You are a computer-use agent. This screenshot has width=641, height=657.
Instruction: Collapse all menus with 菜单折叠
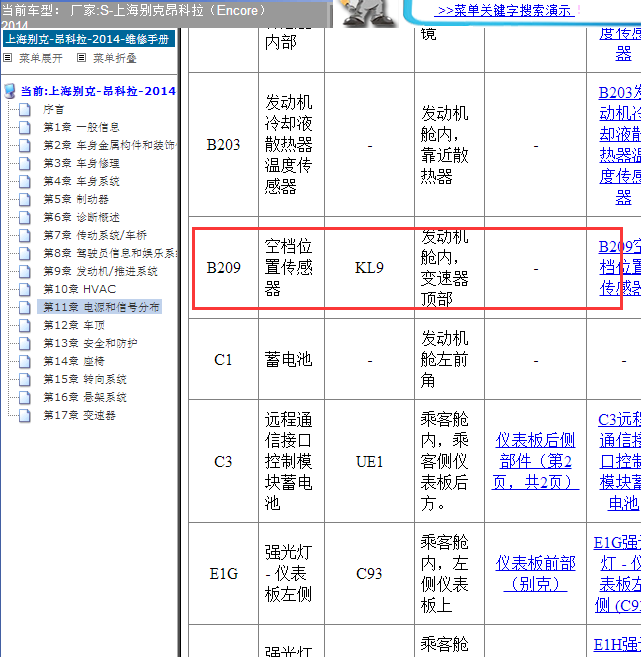(114, 58)
